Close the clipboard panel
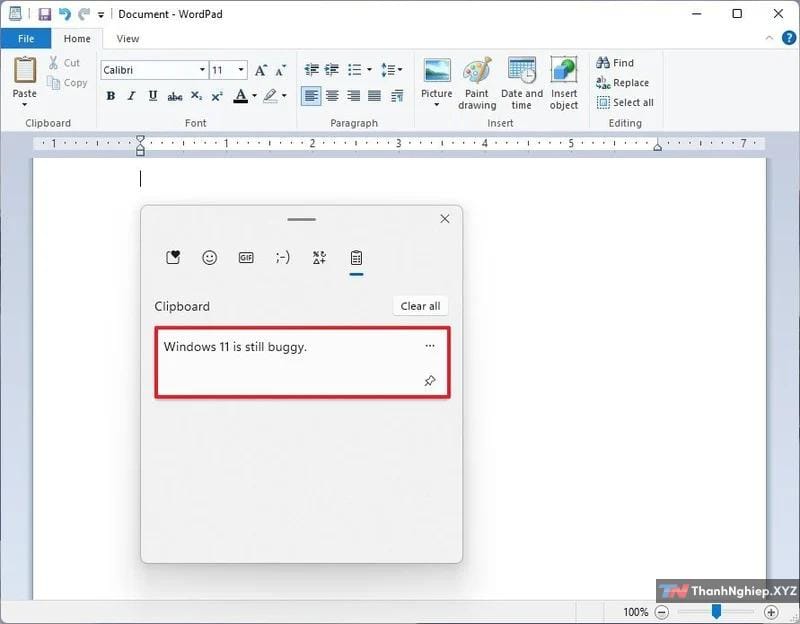Viewport: 800px width, 624px height. [x=445, y=219]
